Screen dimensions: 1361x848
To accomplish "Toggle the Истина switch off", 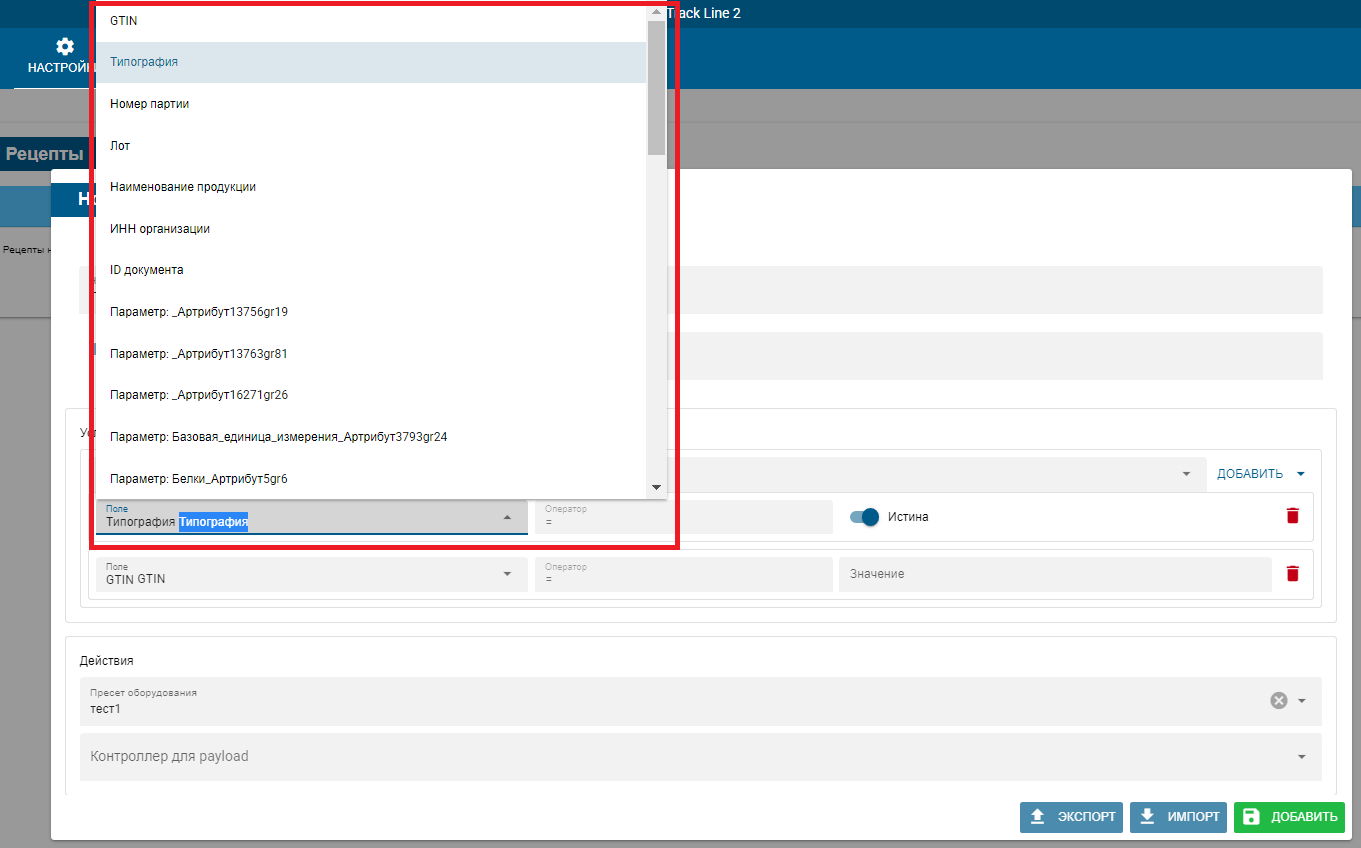I will click(864, 517).
